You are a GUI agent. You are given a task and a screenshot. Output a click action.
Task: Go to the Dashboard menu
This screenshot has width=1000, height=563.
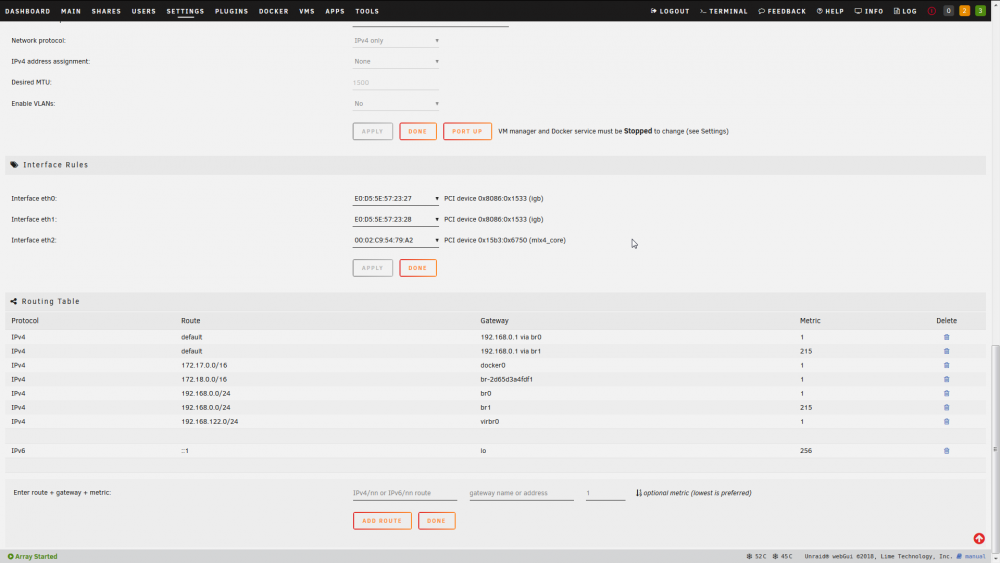27,11
